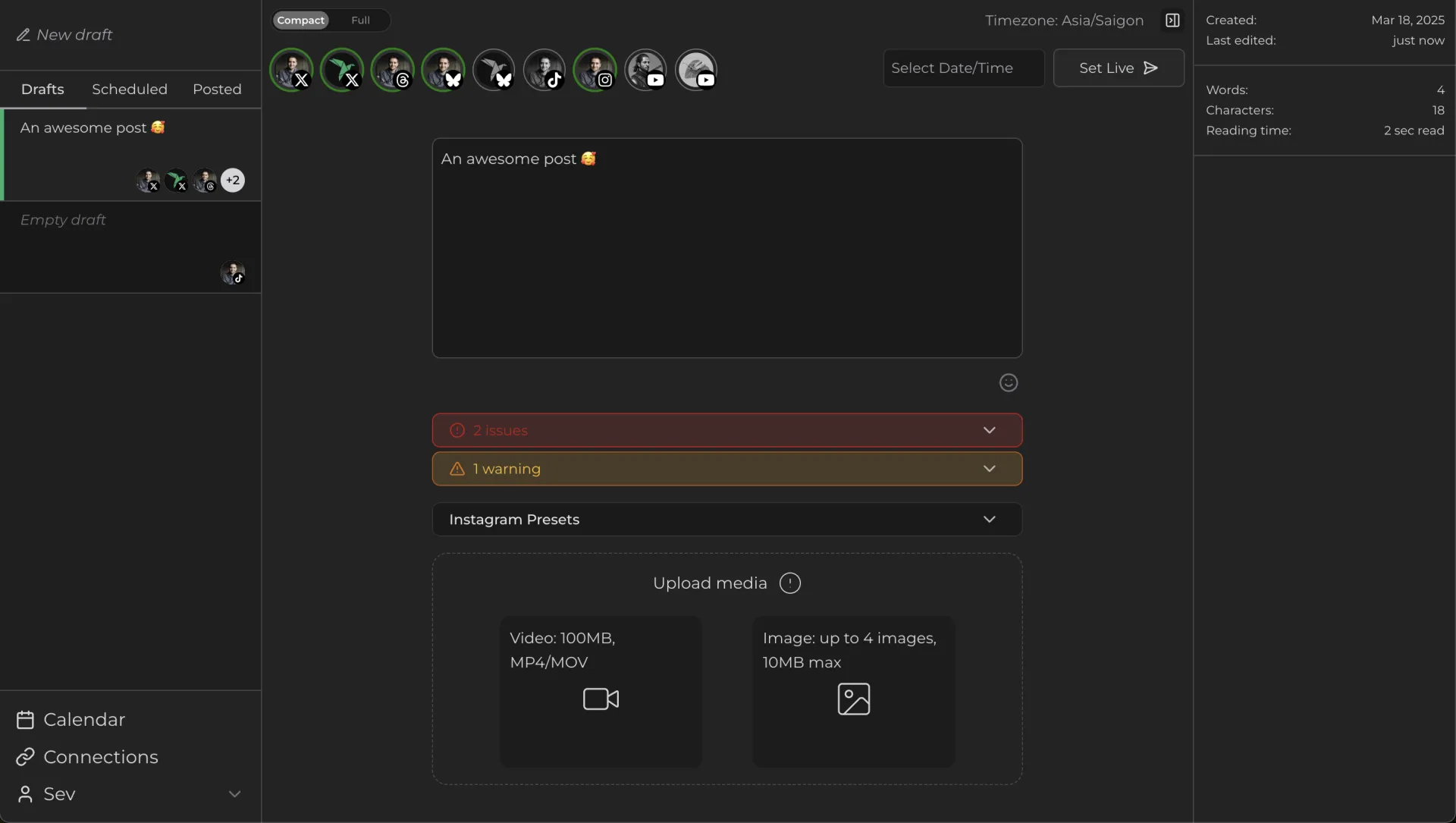Enable the TikTok account avatar
1456x823 pixels.
[544, 70]
